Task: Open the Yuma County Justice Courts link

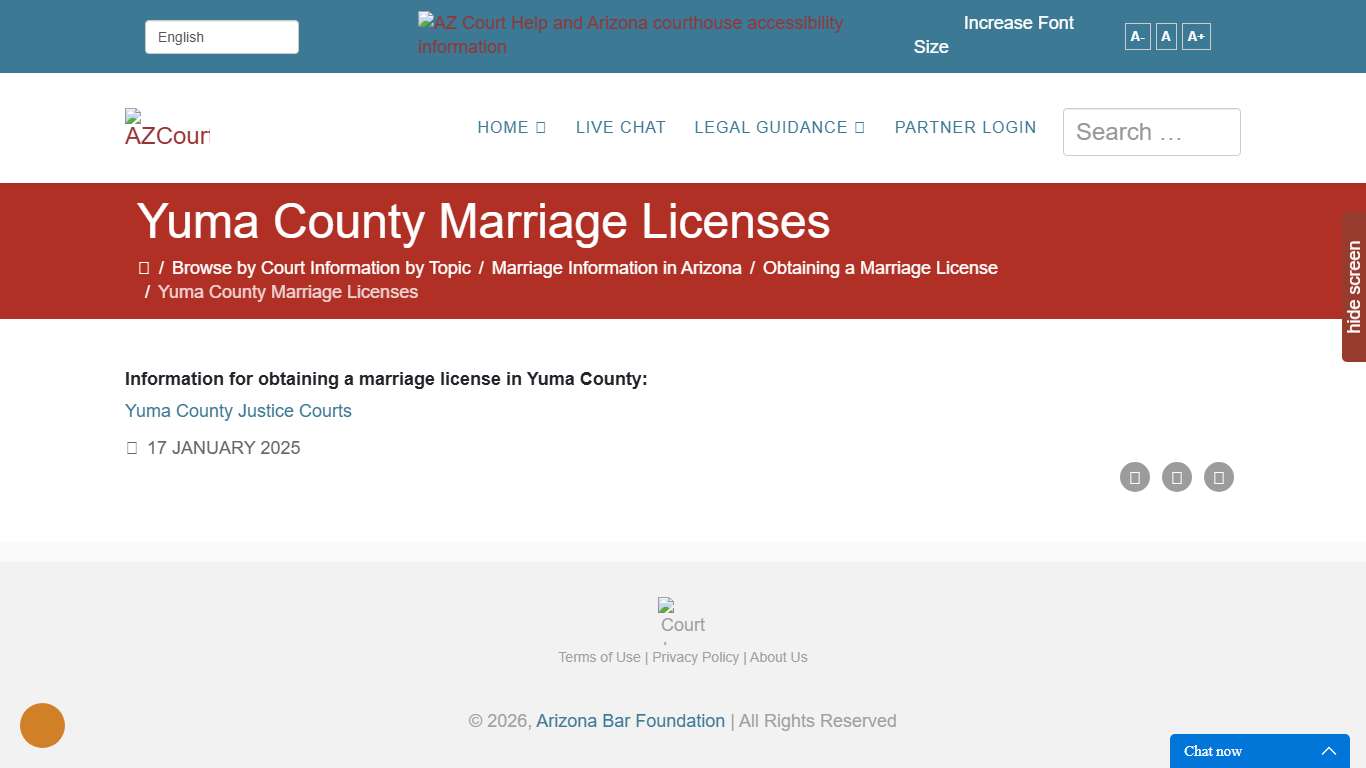Action: (x=238, y=410)
